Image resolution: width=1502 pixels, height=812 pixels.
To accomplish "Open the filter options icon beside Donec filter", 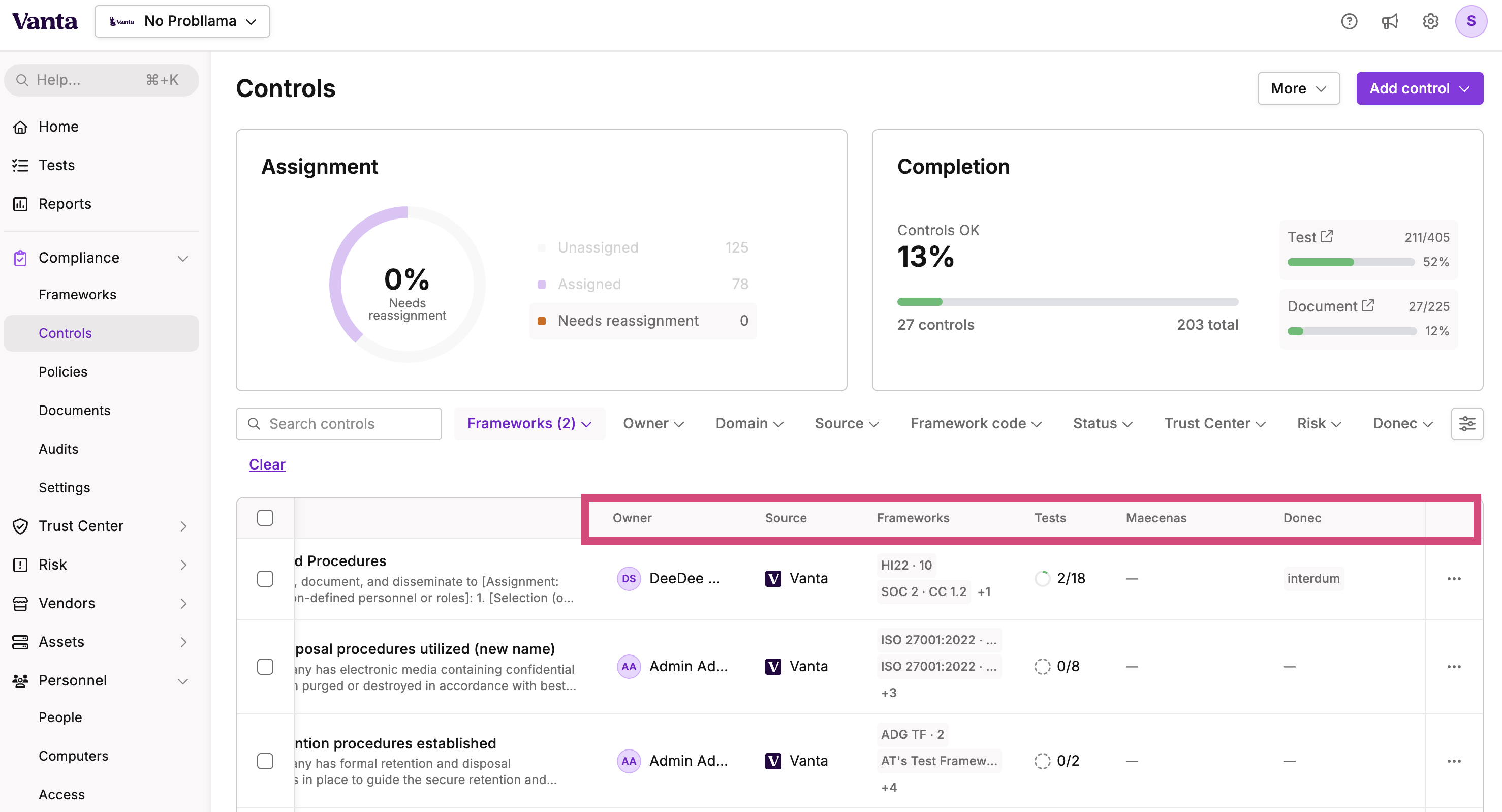I will tap(1467, 424).
